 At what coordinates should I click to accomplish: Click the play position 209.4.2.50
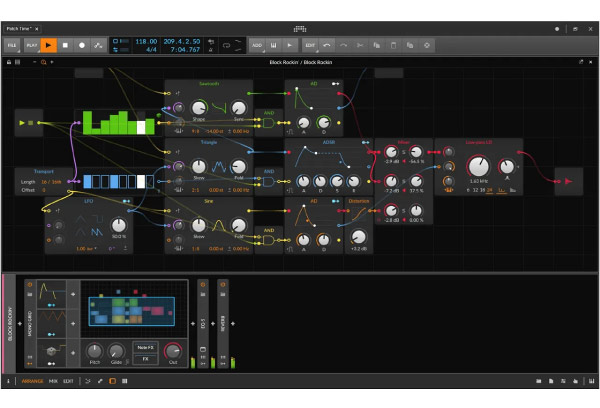(x=182, y=41)
